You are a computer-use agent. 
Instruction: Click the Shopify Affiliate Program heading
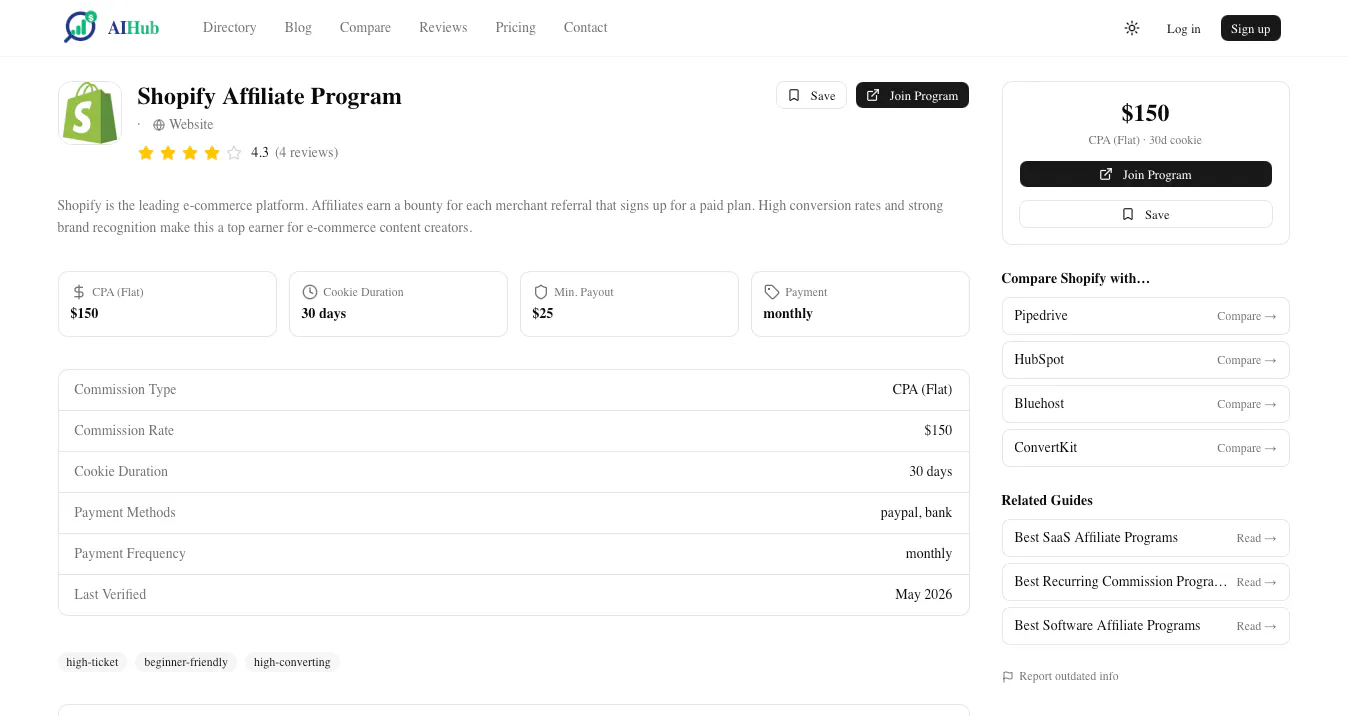tap(269, 96)
